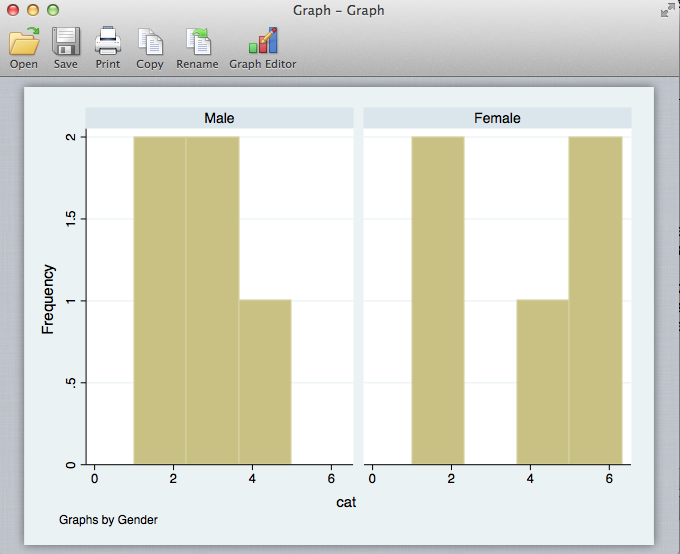Click the Frequency y-axis title
The width and height of the screenshot is (680, 554).
(x=48, y=298)
